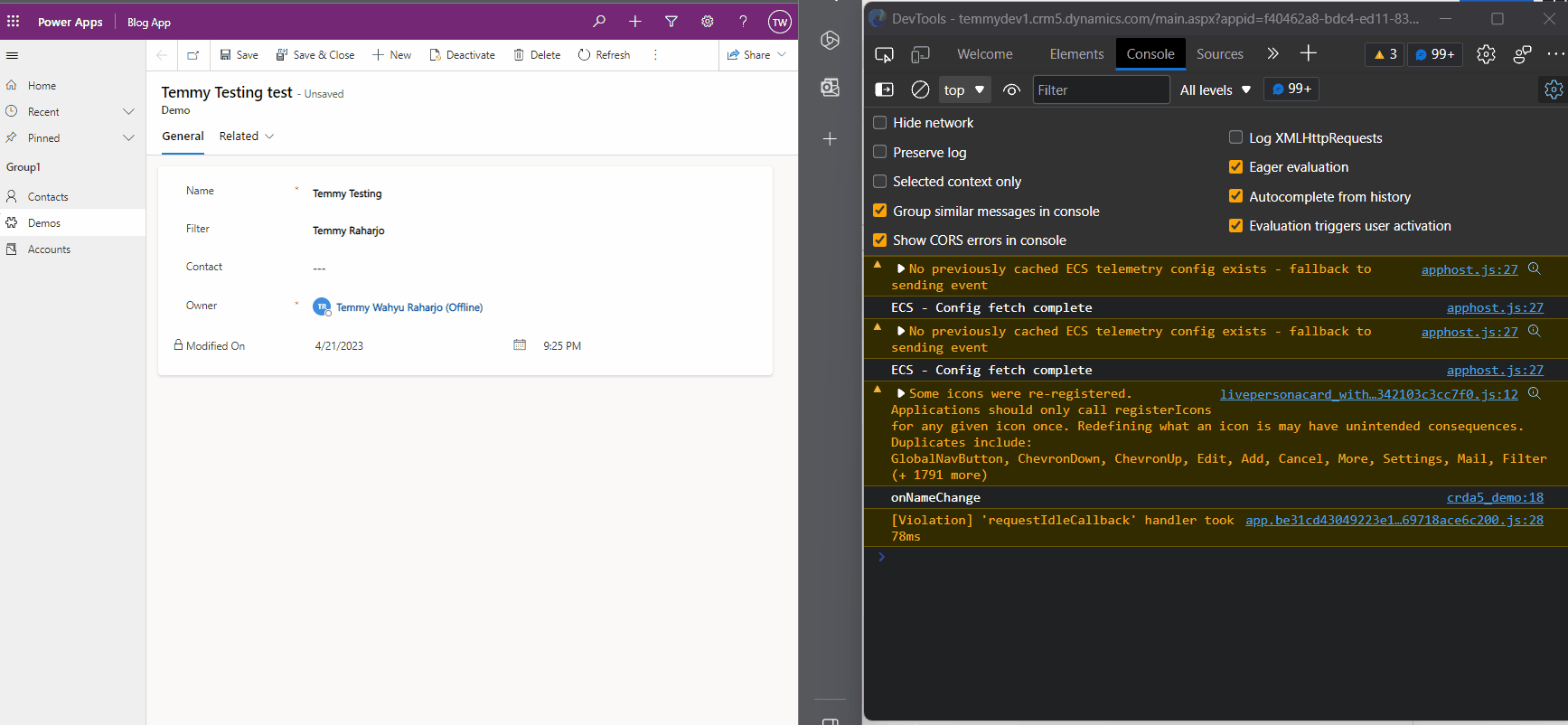Open the Temmy Wahyu Raharjo owner link
1568x725 pixels.
409,307
